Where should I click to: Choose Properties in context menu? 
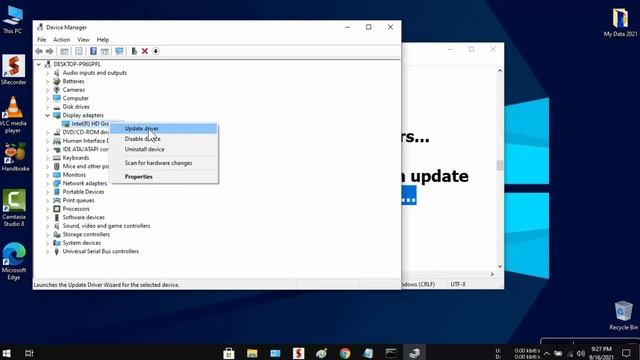pos(164,177)
